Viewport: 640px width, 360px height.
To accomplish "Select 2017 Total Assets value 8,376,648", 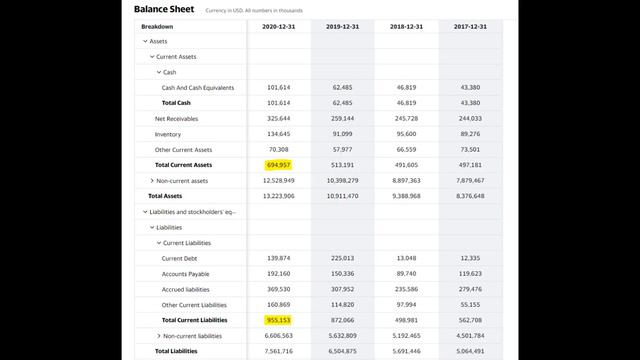I will click(x=470, y=196).
